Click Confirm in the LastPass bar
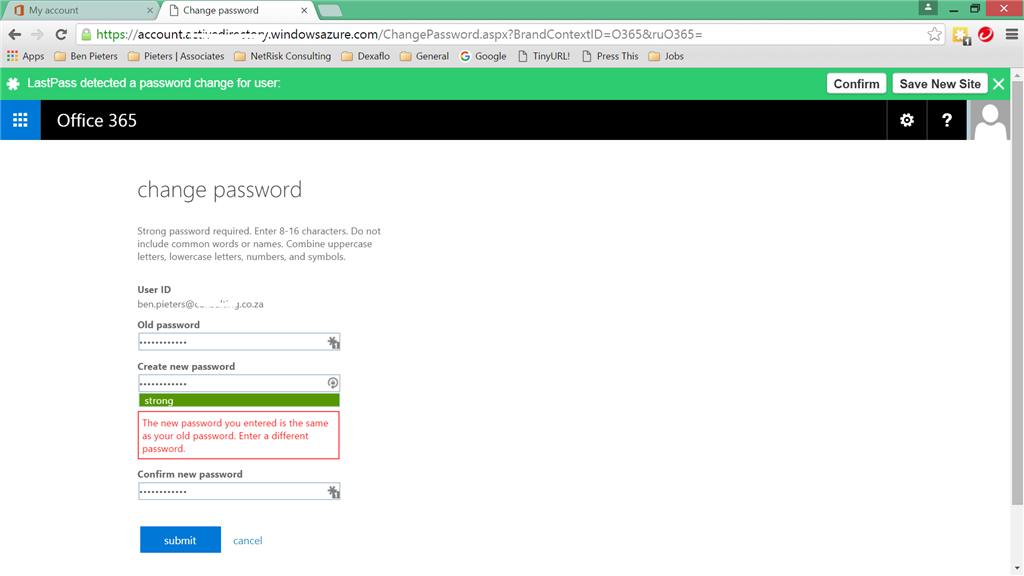The width and height of the screenshot is (1024, 576). (x=856, y=84)
